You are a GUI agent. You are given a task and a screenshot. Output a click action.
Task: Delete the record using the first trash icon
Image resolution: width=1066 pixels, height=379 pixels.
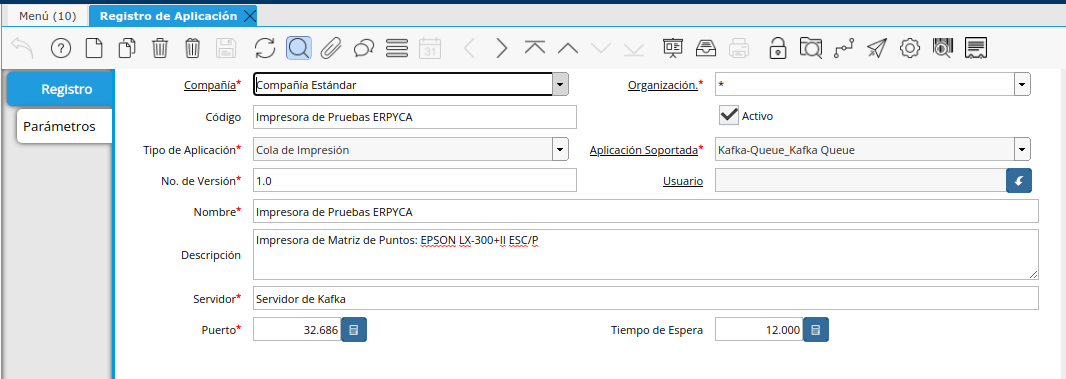coord(160,48)
